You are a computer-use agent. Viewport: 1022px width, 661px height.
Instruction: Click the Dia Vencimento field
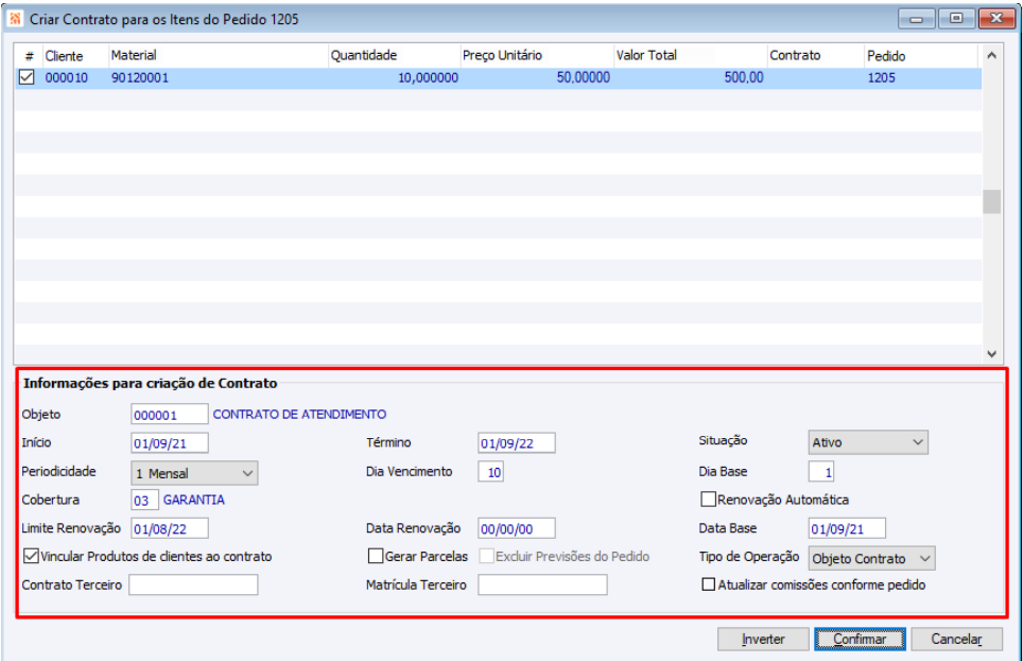click(491, 472)
